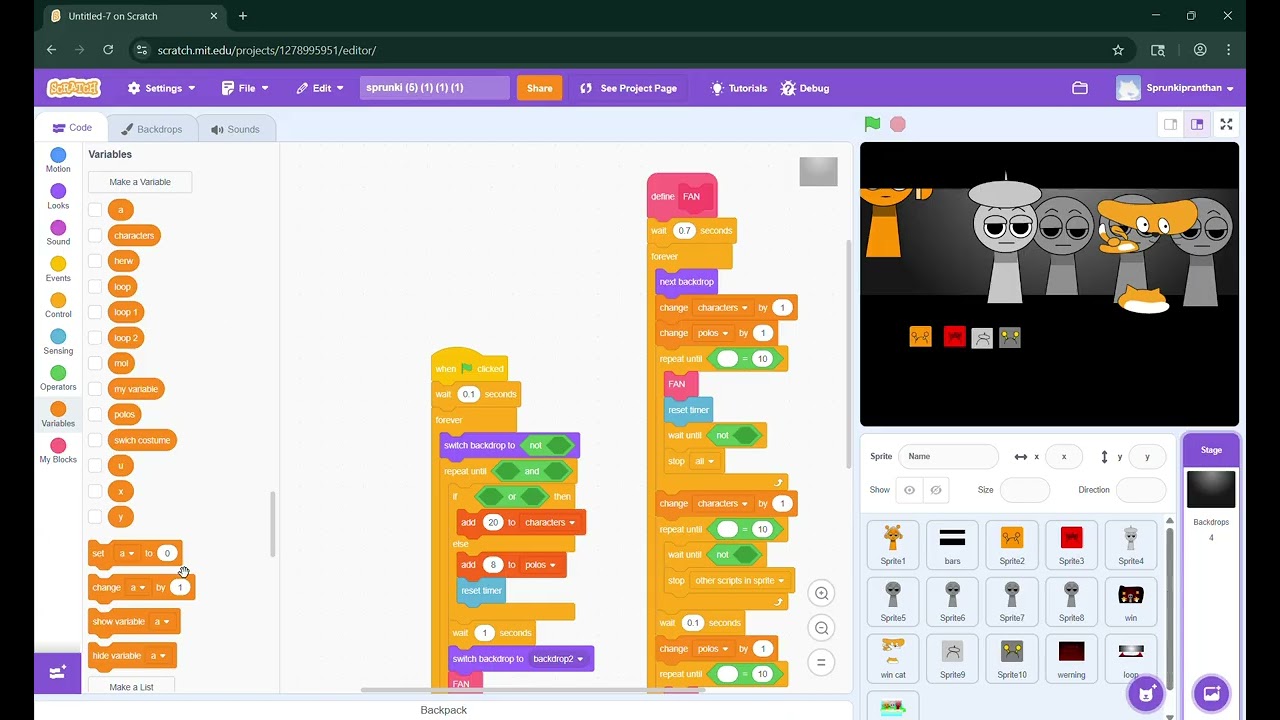
Task: Switch to the Backdrops tab
Action: click(152, 129)
